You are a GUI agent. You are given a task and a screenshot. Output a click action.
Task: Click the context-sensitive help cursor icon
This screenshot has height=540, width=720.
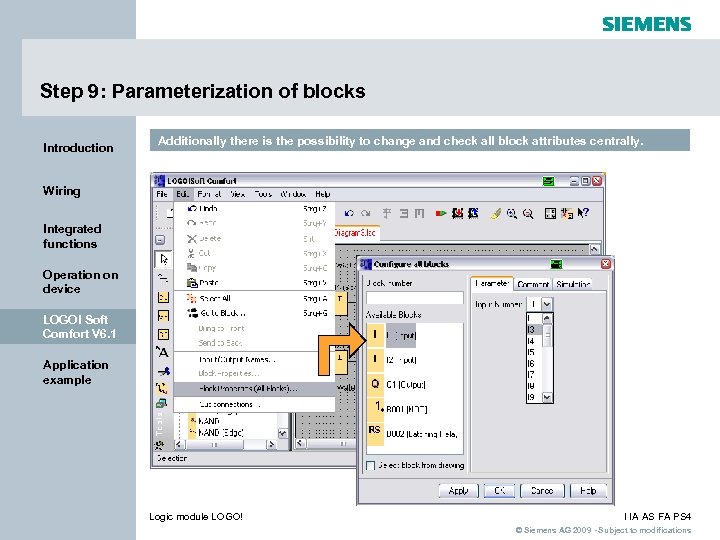(x=583, y=213)
